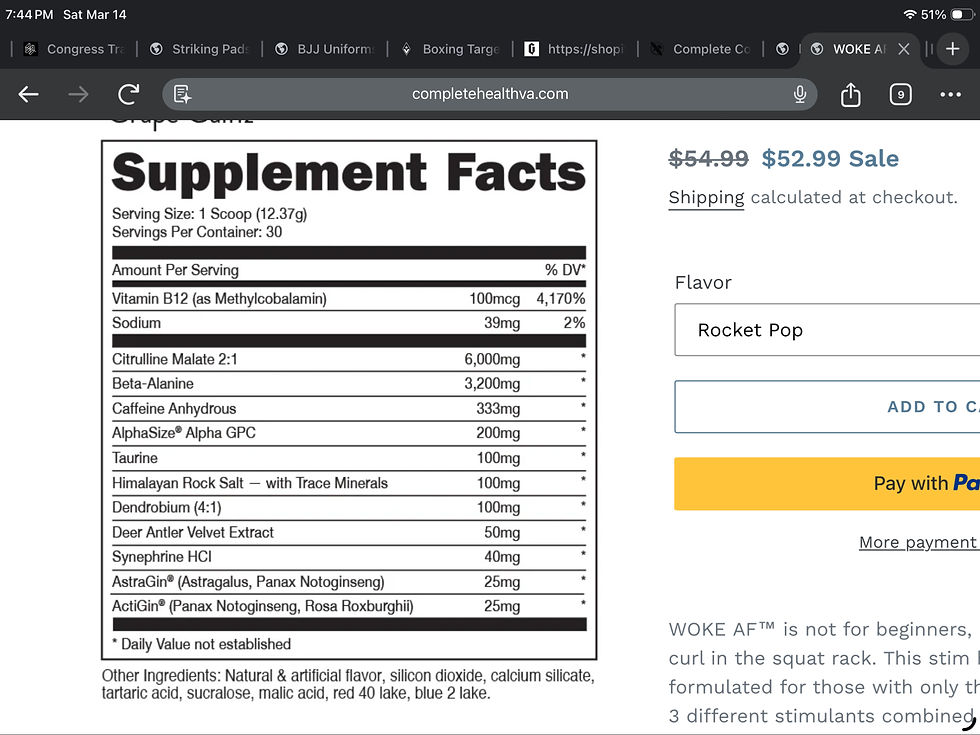Open the page reader menu icon
The height and width of the screenshot is (735, 980).
pyautogui.click(x=182, y=94)
